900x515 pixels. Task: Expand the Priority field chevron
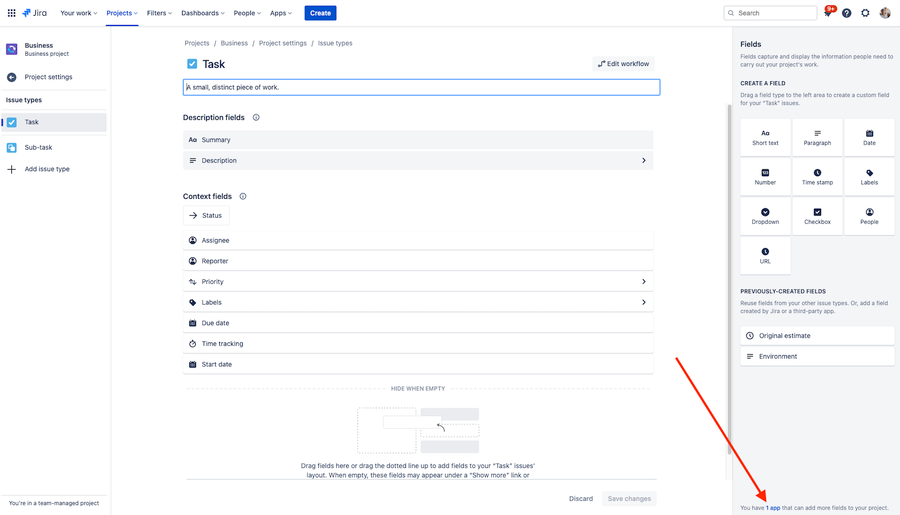[643, 282]
